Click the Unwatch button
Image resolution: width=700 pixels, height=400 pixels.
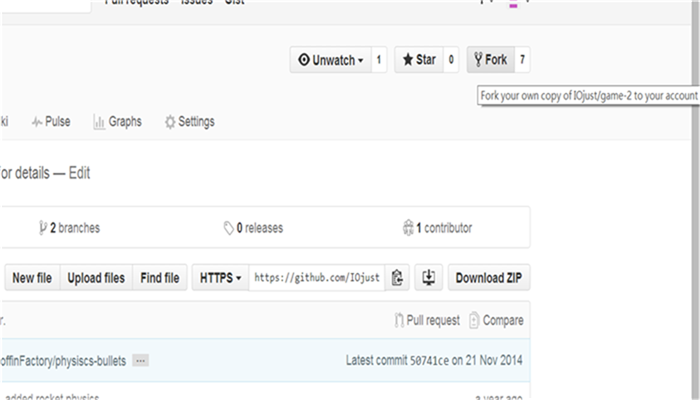[331, 59]
